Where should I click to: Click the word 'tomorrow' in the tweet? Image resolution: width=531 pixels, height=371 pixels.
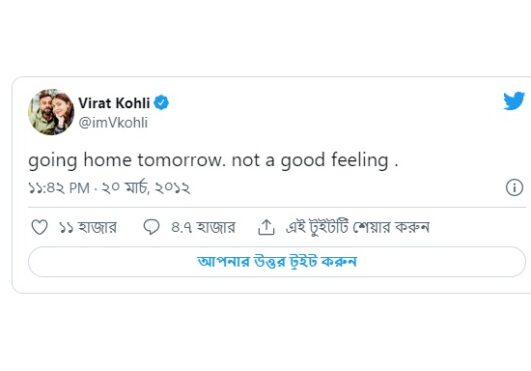coord(181,160)
